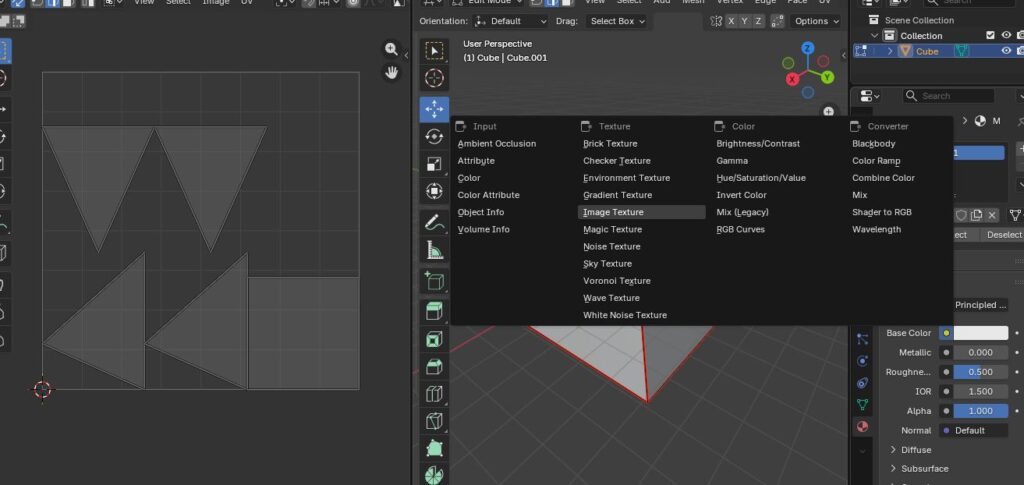Choose Image Texture from the menu
The height and width of the screenshot is (485, 1024).
pyautogui.click(x=613, y=212)
